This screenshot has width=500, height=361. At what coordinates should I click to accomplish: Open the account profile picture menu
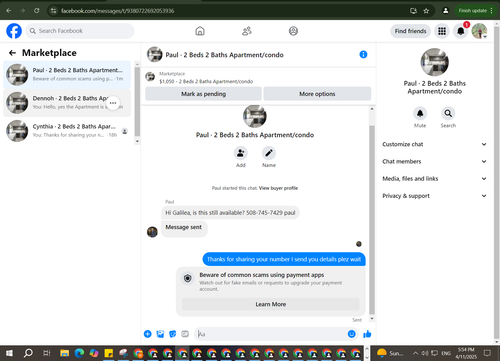coord(479,31)
